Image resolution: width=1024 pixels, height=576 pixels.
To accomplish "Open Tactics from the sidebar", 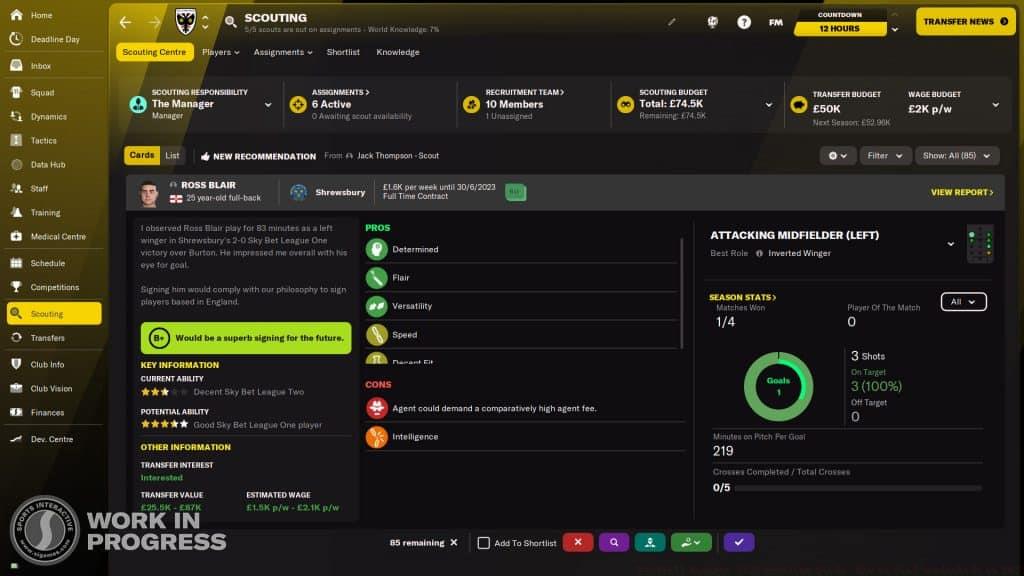I will (x=44, y=141).
